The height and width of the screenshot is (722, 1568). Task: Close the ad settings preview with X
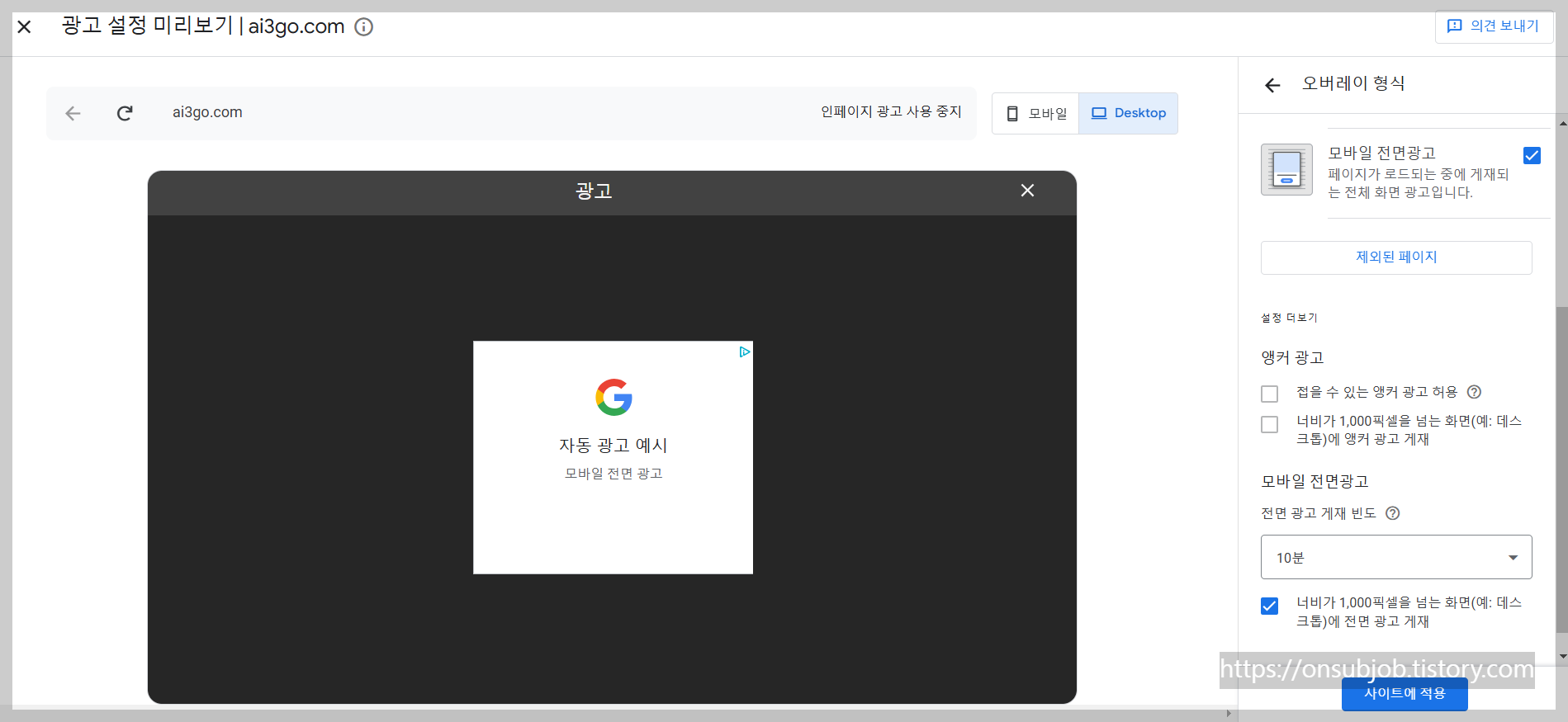(x=25, y=26)
